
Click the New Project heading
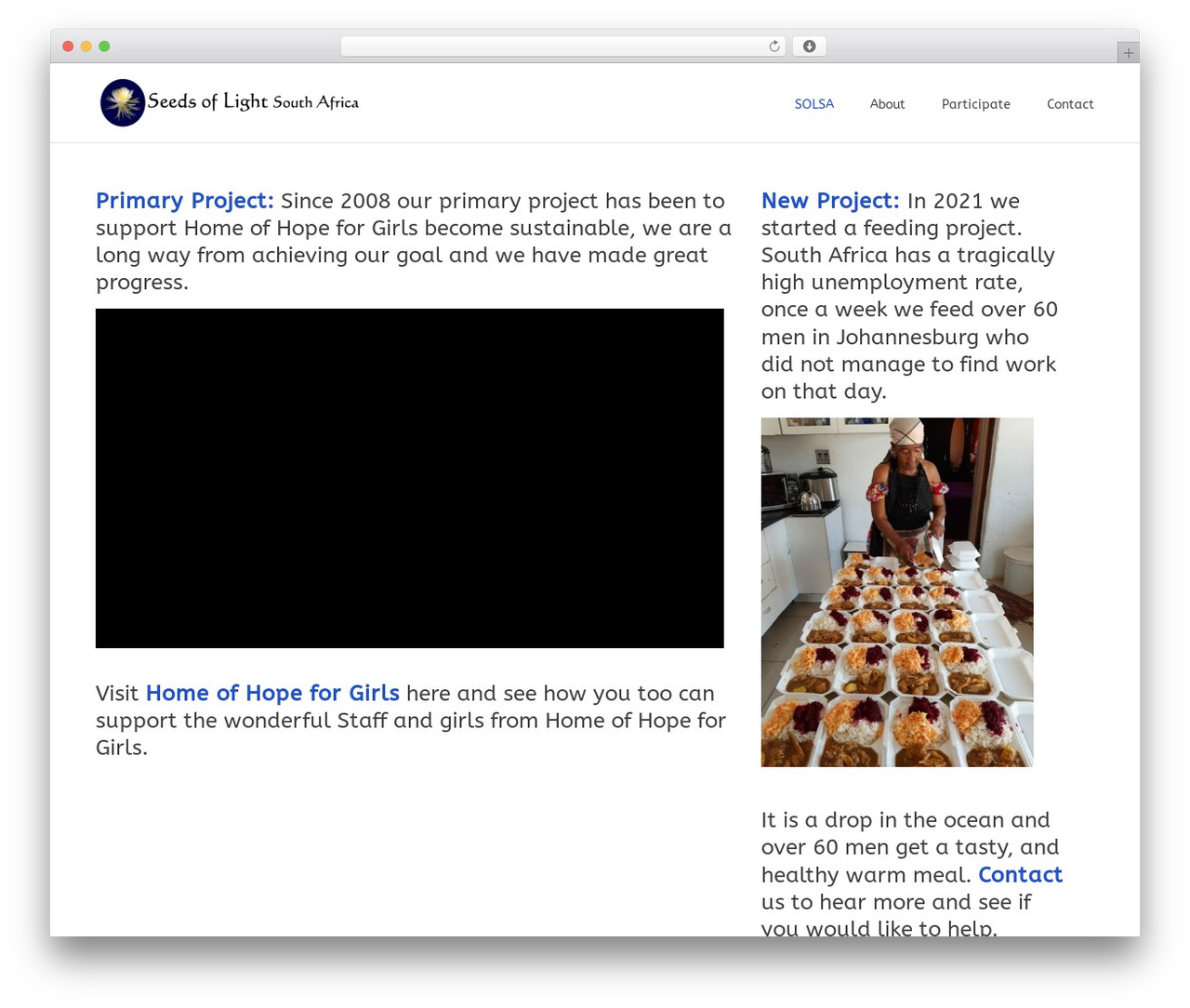830,201
